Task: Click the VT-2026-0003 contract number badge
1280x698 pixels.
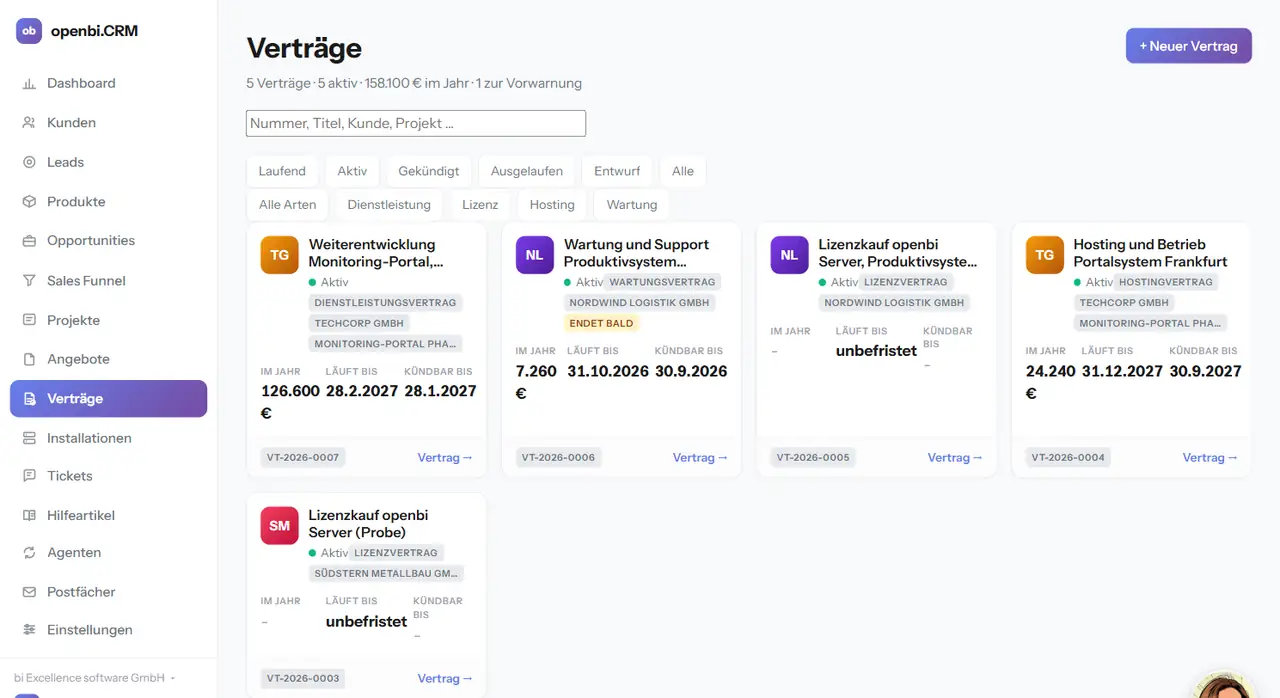Action: coord(303,679)
